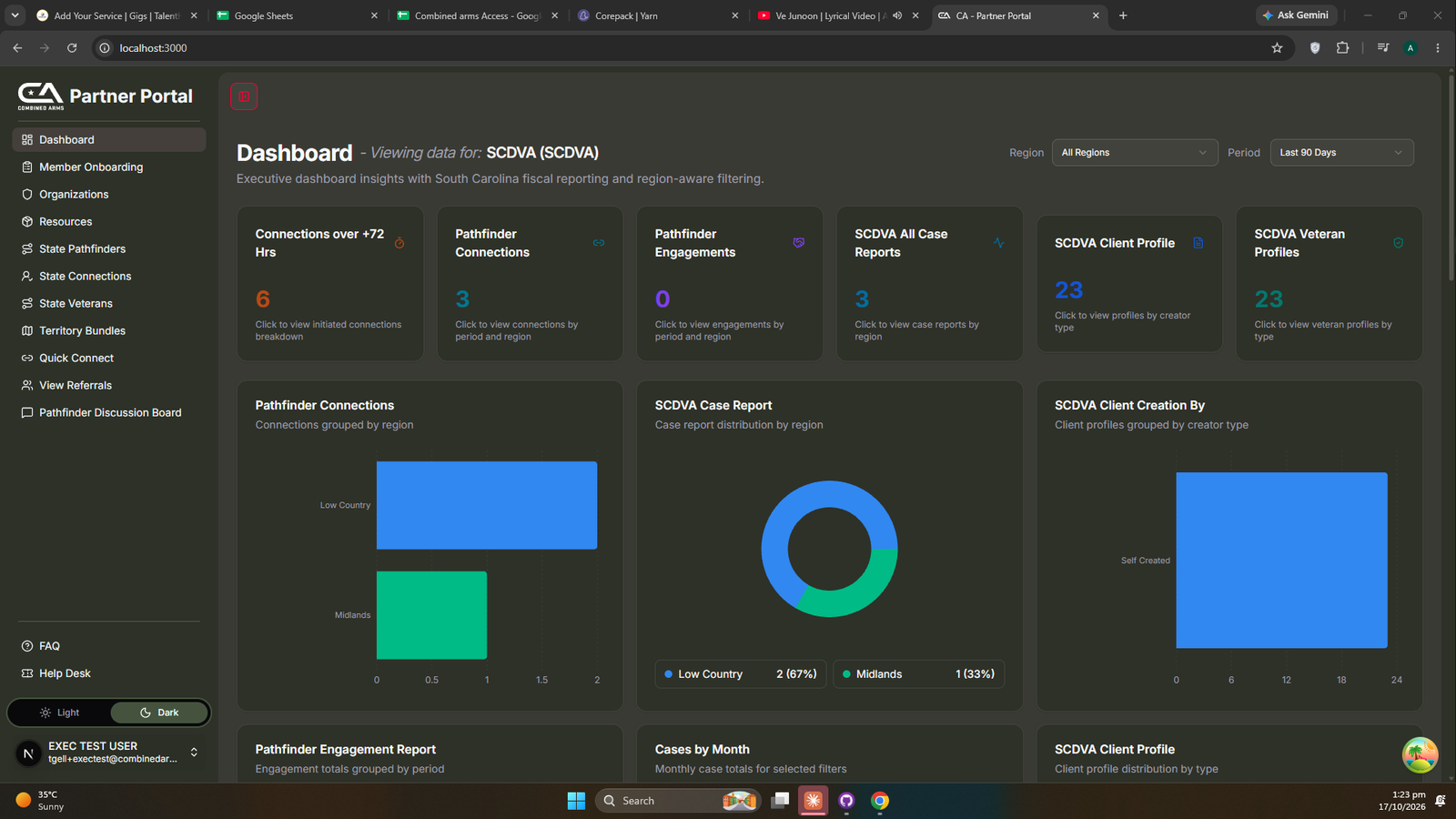Click the Low Country blue bar
This screenshot has height=819, width=1456.
(487, 505)
